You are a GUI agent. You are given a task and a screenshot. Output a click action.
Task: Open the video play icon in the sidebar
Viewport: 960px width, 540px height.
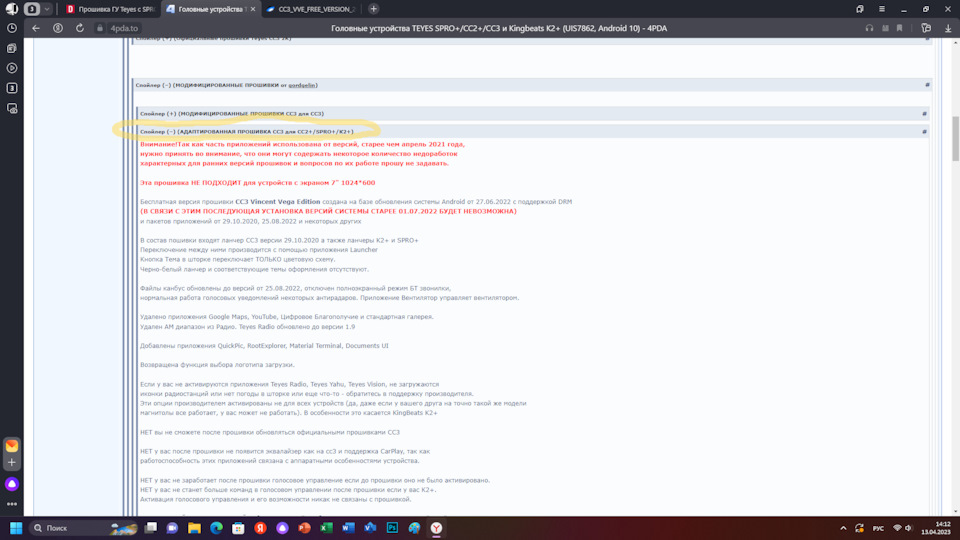tap(12, 68)
